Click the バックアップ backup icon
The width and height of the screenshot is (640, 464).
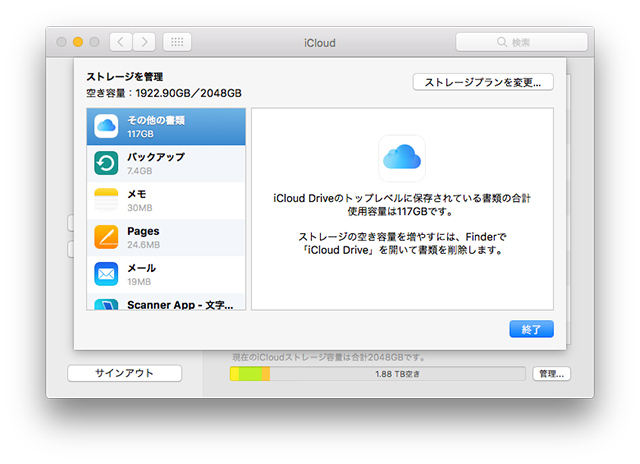click(x=106, y=163)
